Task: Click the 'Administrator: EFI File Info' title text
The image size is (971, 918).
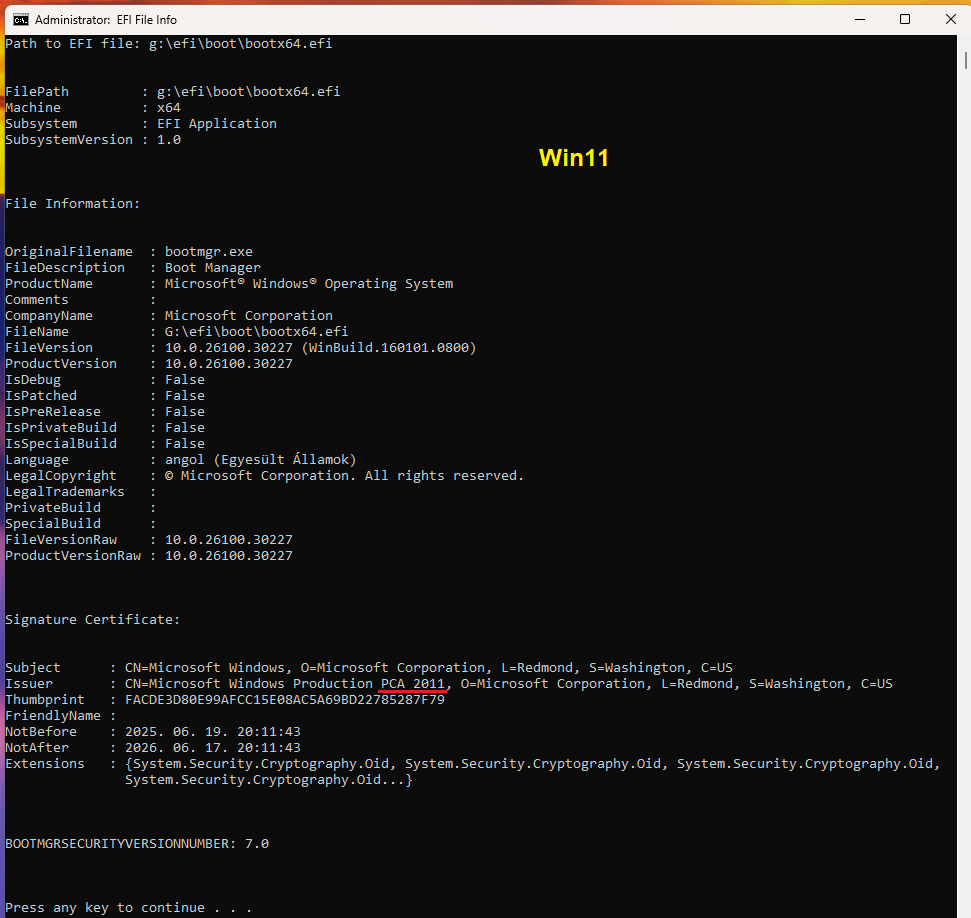Action: coord(106,20)
